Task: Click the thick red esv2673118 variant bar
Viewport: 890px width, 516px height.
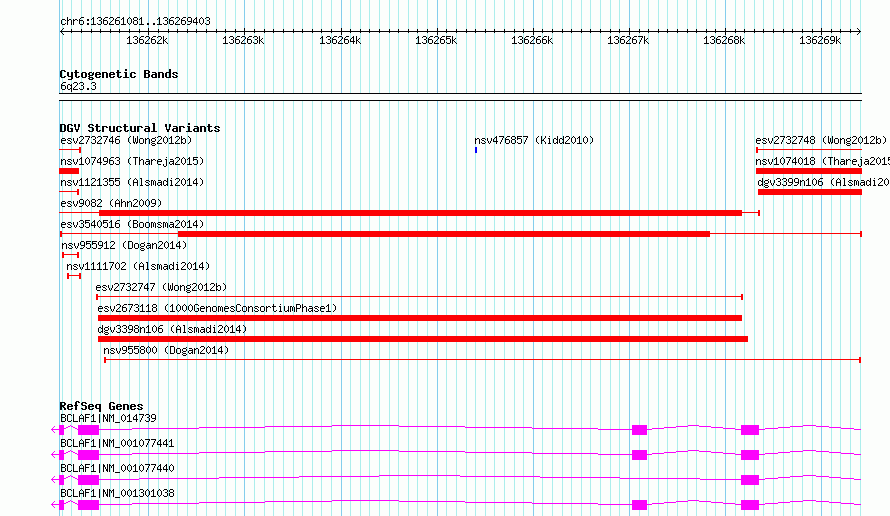Action: point(420,318)
